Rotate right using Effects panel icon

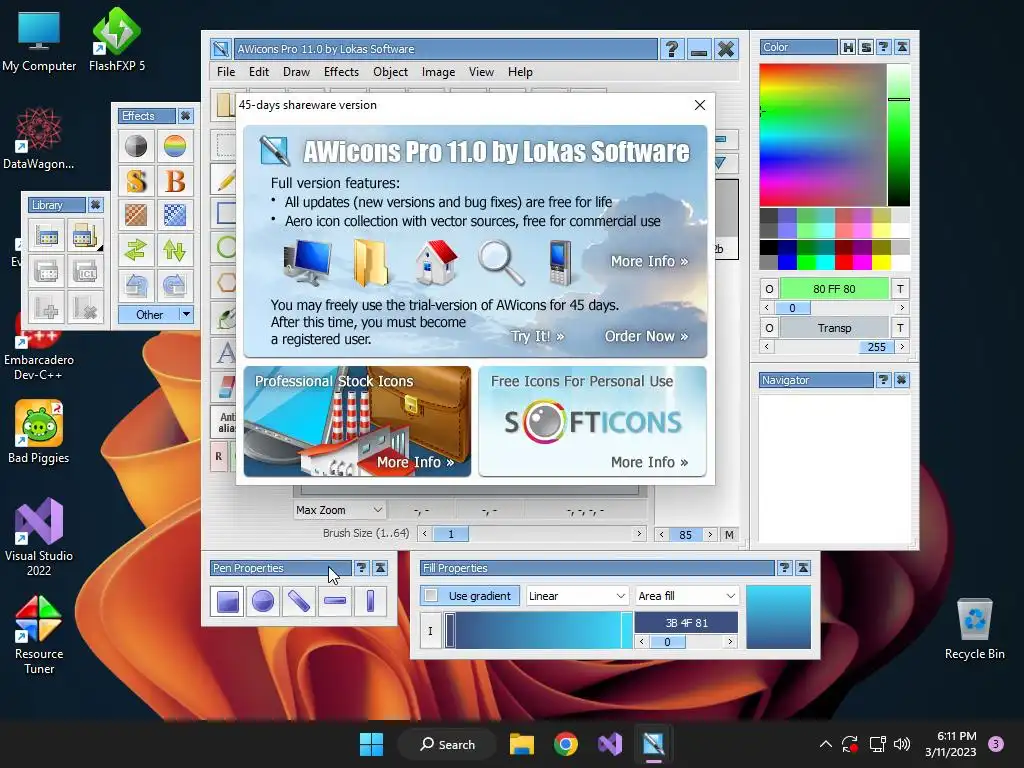(x=174, y=285)
